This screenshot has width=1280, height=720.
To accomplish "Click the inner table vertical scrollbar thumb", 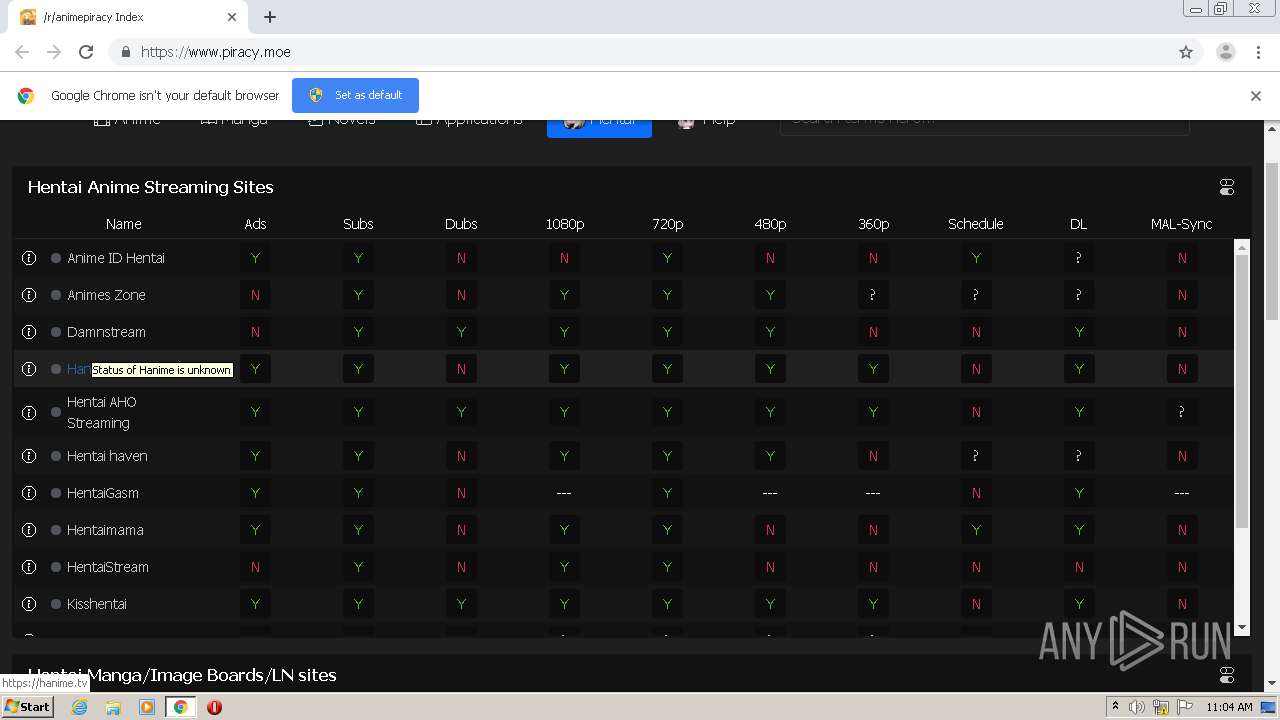I will pyautogui.click(x=1242, y=390).
